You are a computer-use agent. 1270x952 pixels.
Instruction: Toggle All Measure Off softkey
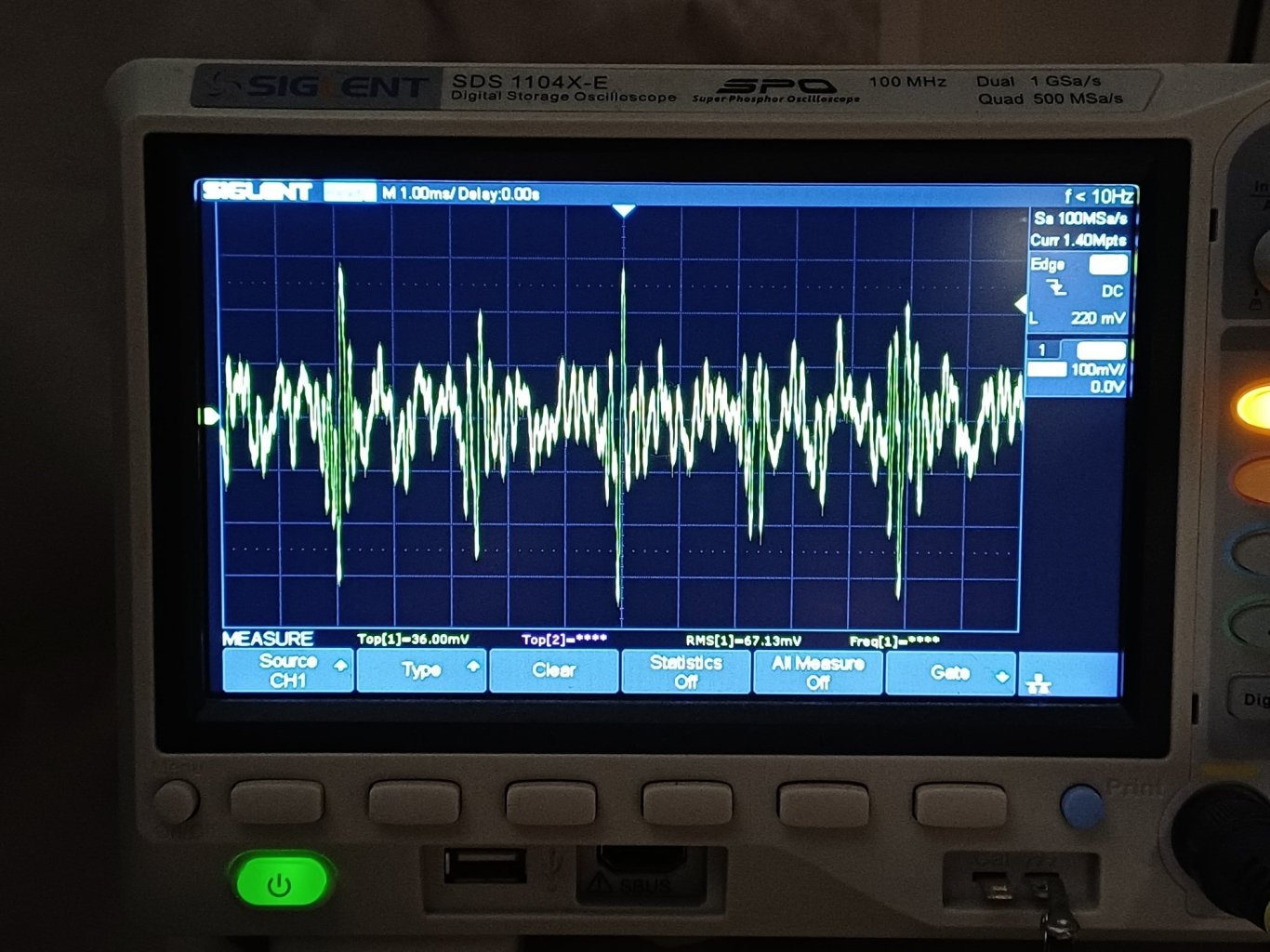(818, 672)
